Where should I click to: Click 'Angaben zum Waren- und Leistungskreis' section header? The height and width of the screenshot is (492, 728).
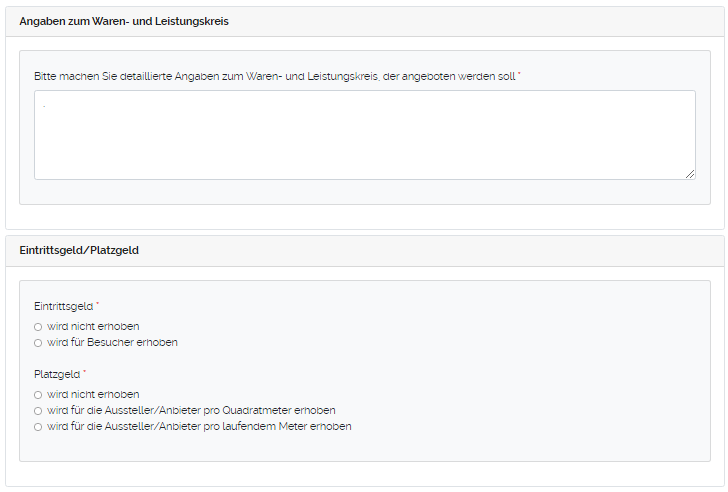coord(124,21)
